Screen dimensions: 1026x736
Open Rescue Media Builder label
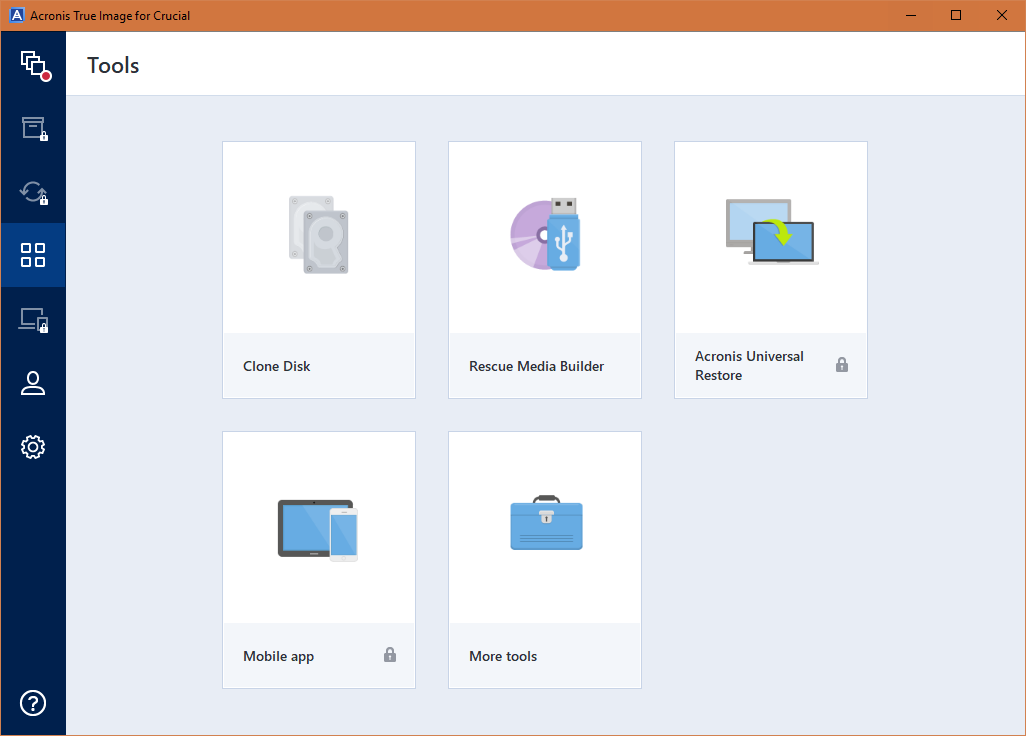tap(537, 366)
